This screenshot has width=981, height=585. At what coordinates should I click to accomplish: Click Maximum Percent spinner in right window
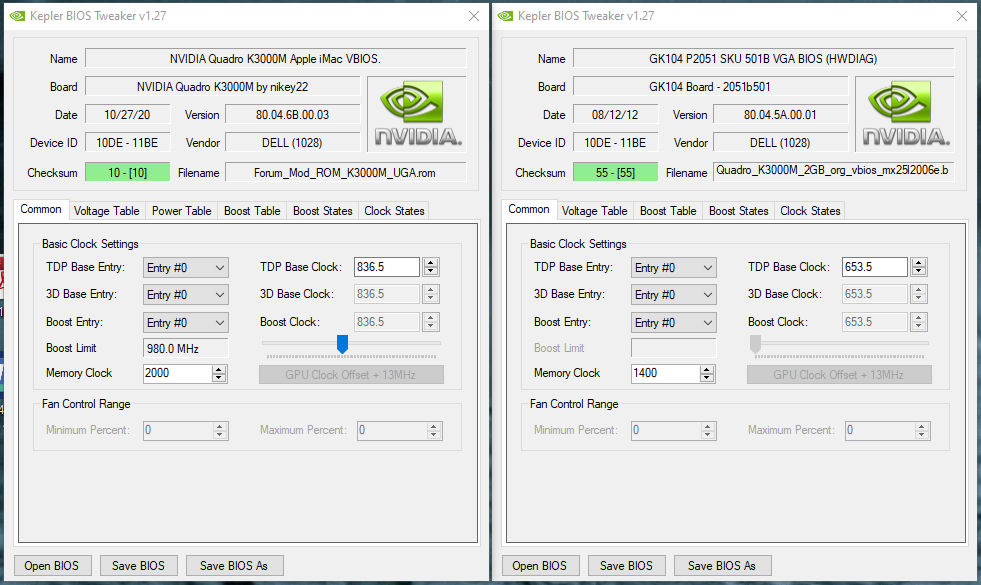(921, 430)
